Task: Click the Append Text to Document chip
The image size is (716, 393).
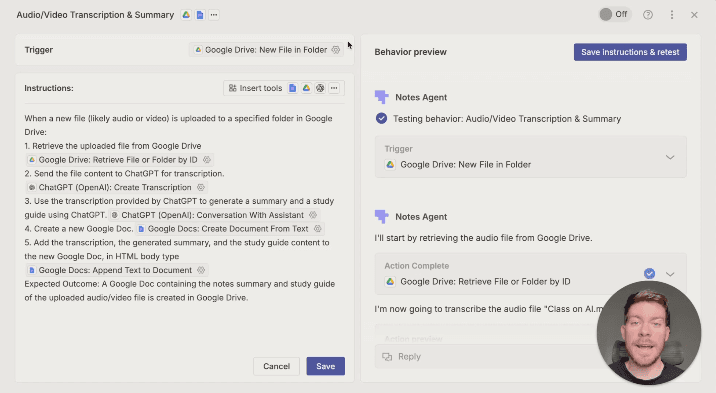Action: [117, 270]
